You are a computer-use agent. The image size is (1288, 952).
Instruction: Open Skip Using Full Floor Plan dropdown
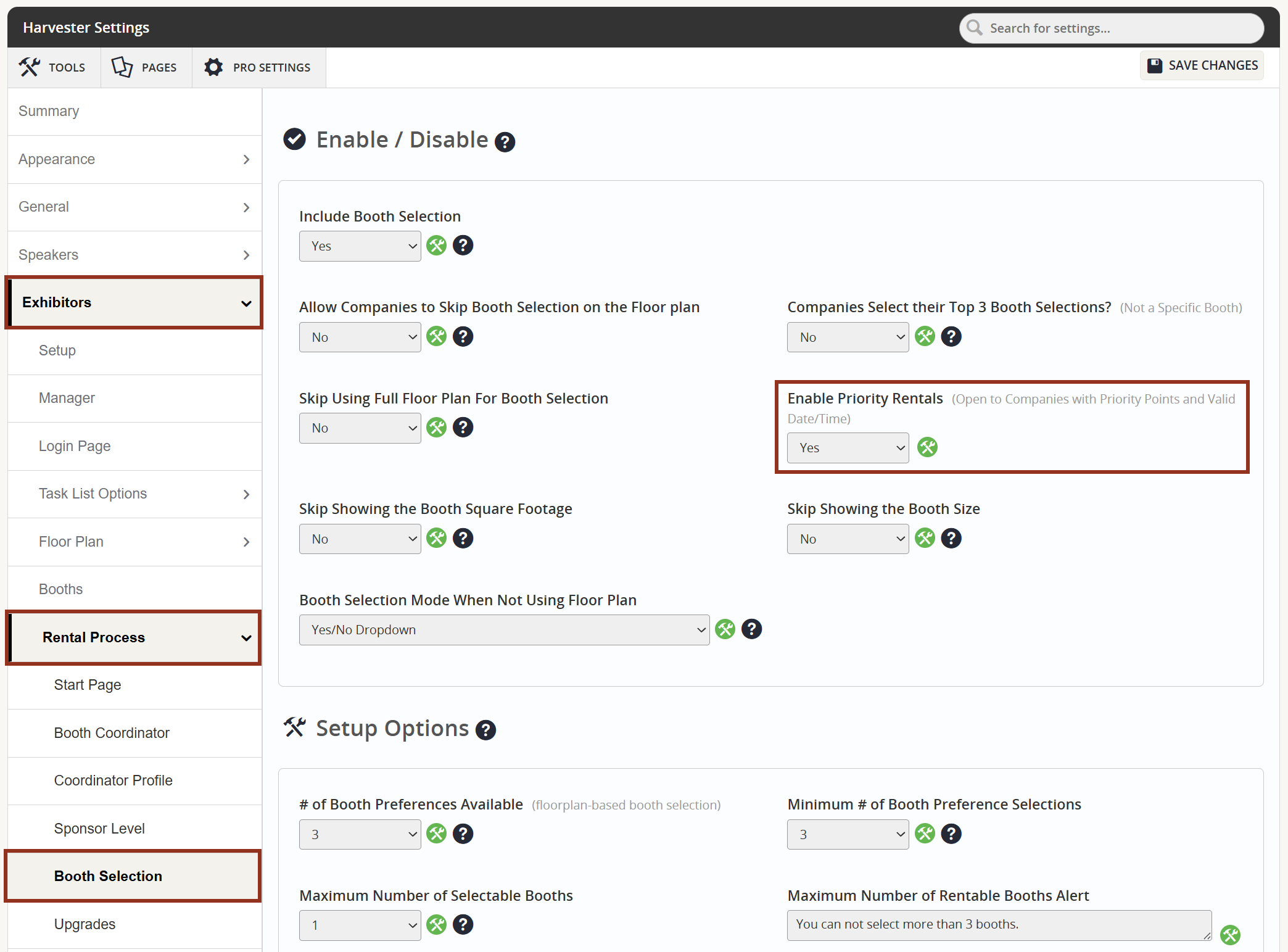coord(360,428)
